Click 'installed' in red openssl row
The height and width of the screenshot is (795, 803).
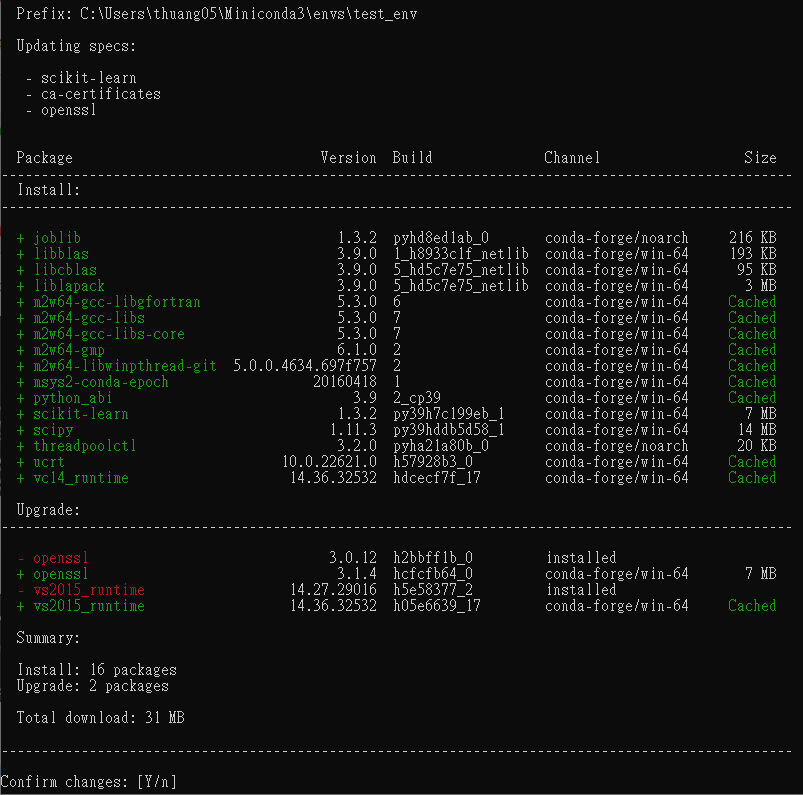coord(581,558)
